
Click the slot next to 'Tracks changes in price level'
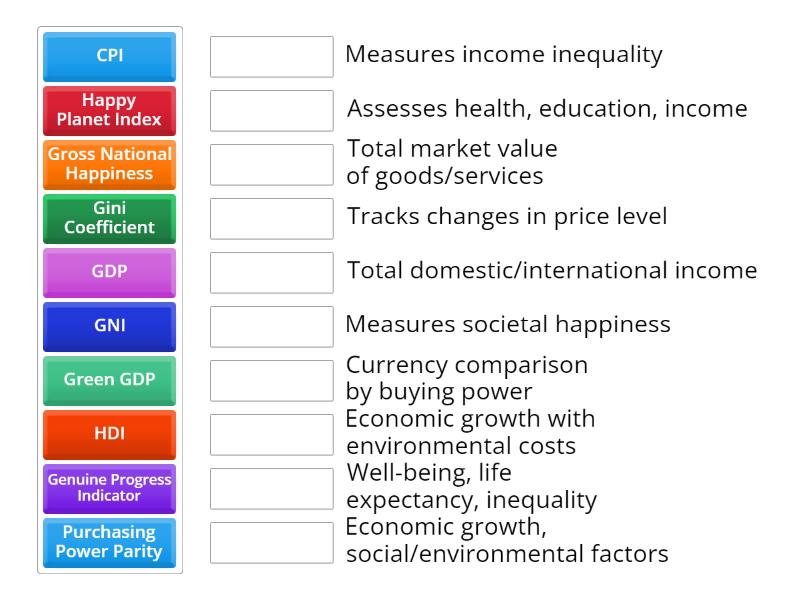(271, 219)
